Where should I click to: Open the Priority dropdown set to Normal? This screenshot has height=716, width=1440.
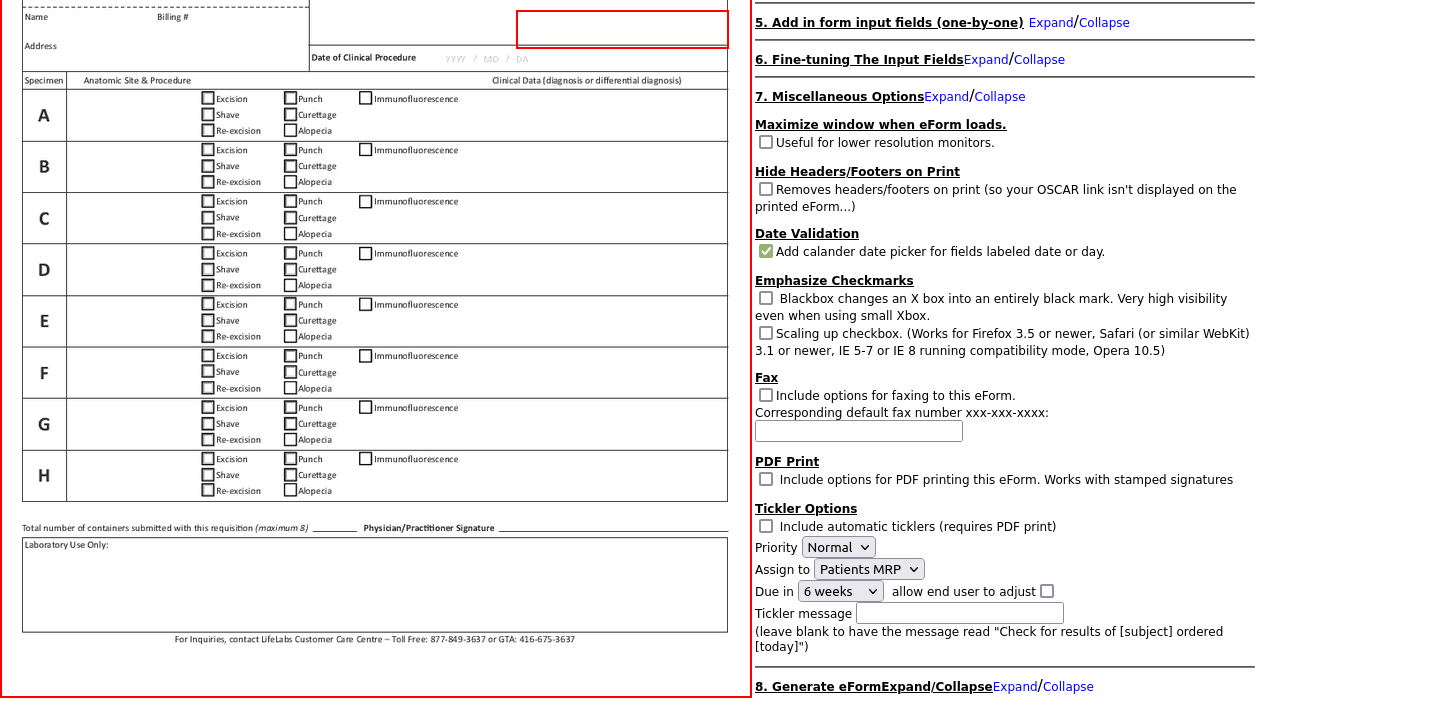tap(838, 547)
